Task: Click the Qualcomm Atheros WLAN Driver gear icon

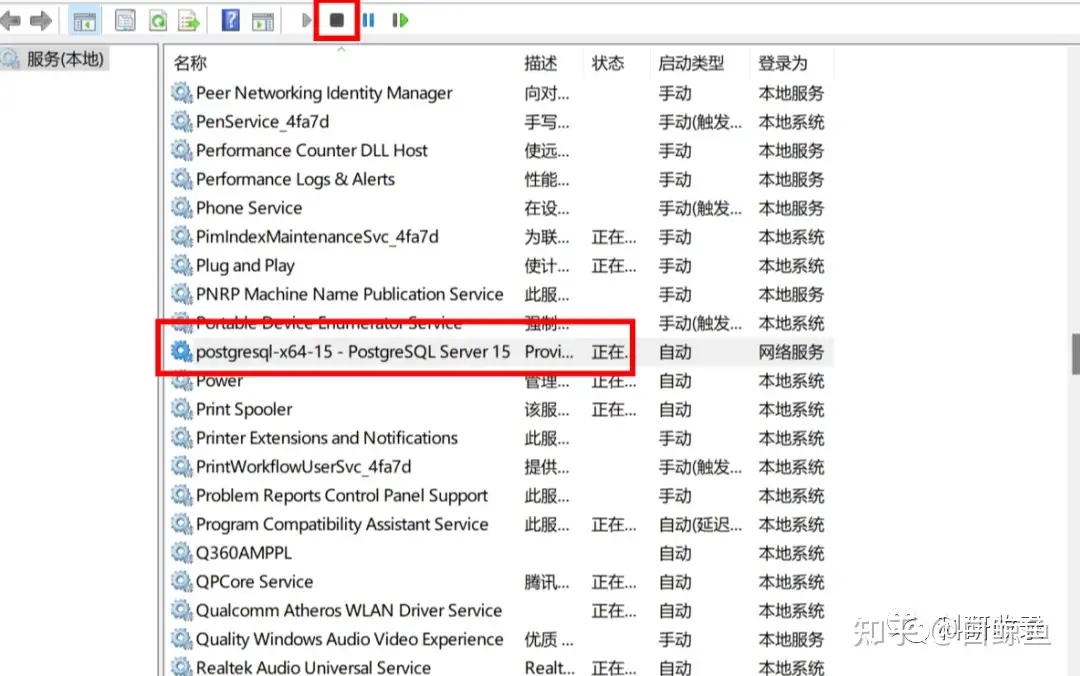Action: click(181, 611)
